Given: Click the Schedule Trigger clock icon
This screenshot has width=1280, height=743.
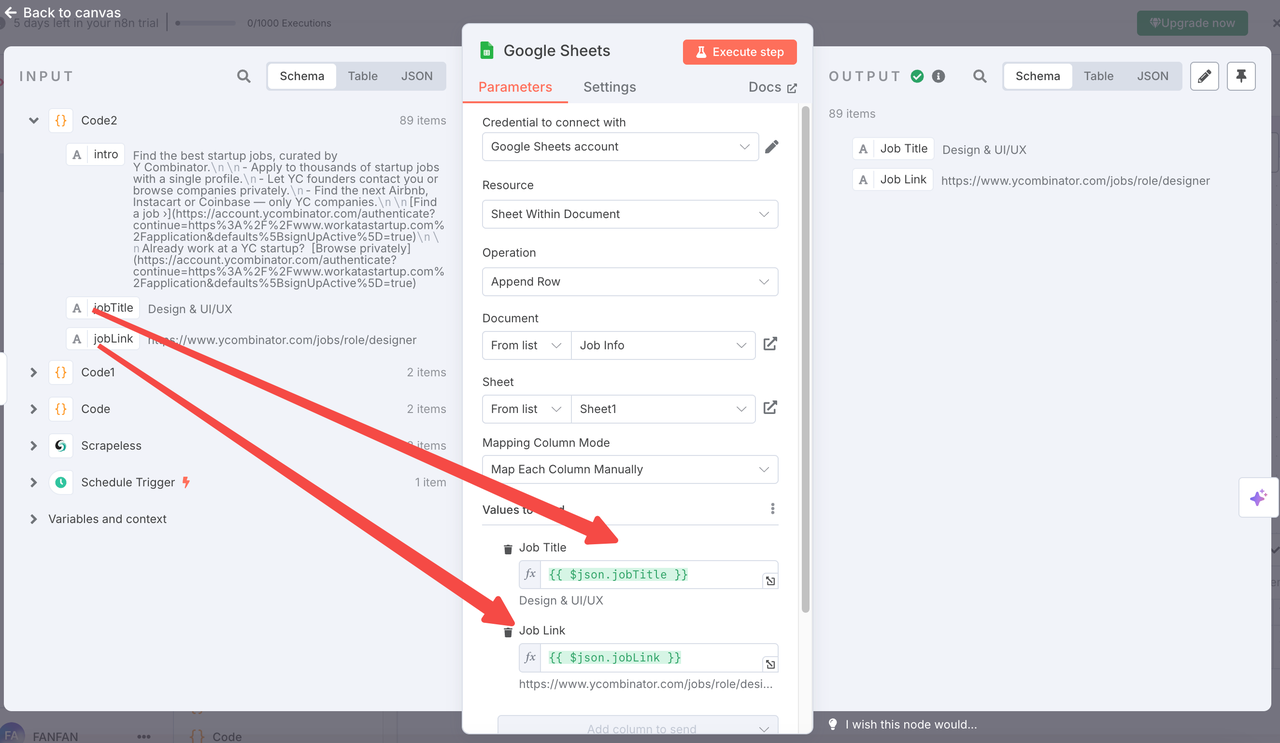Looking at the screenshot, I should pos(61,482).
